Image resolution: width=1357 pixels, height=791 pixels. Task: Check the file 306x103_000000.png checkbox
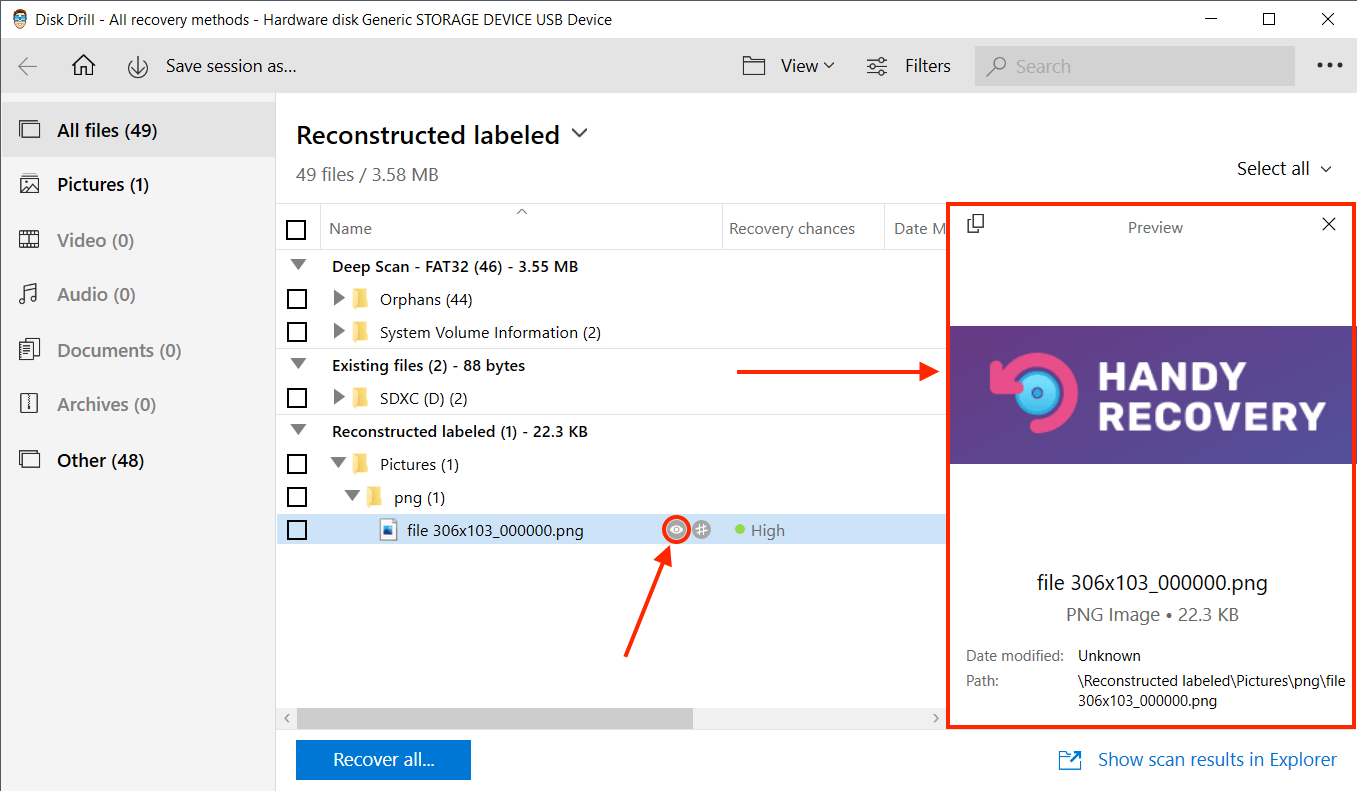click(x=297, y=530)
